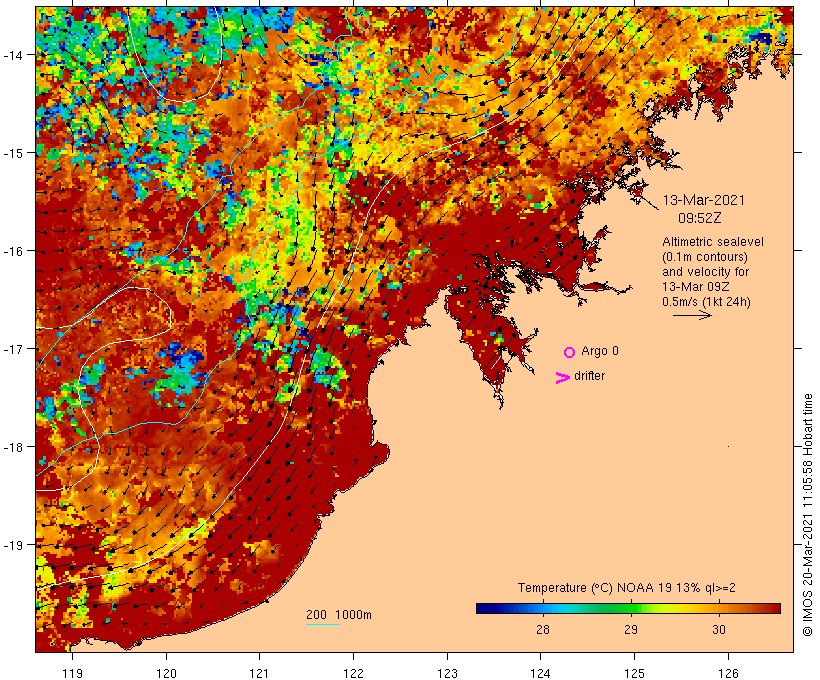
Task: Click colorbar tick label 29
Action: 631,629
